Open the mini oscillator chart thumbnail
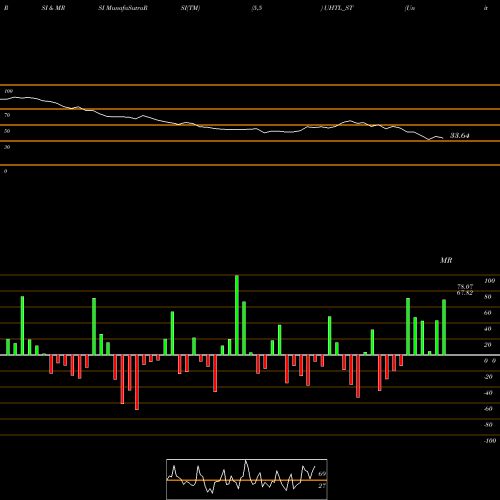 (247, 479)
